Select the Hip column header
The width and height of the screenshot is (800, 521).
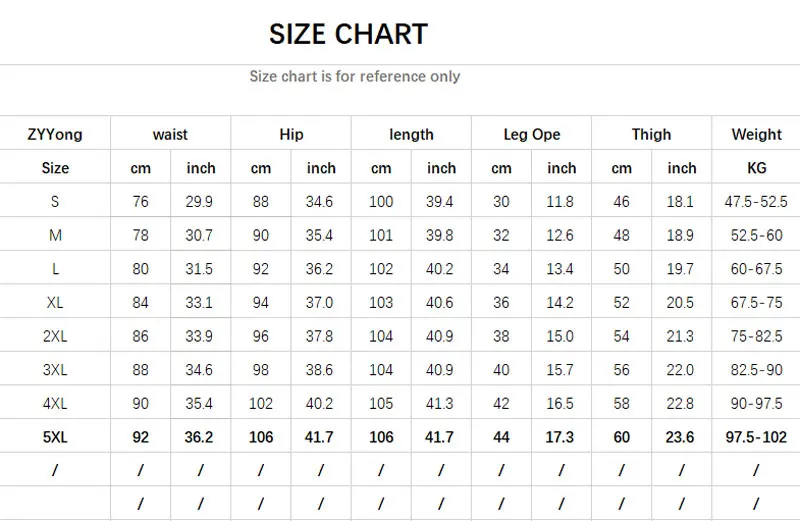[291, 134]
